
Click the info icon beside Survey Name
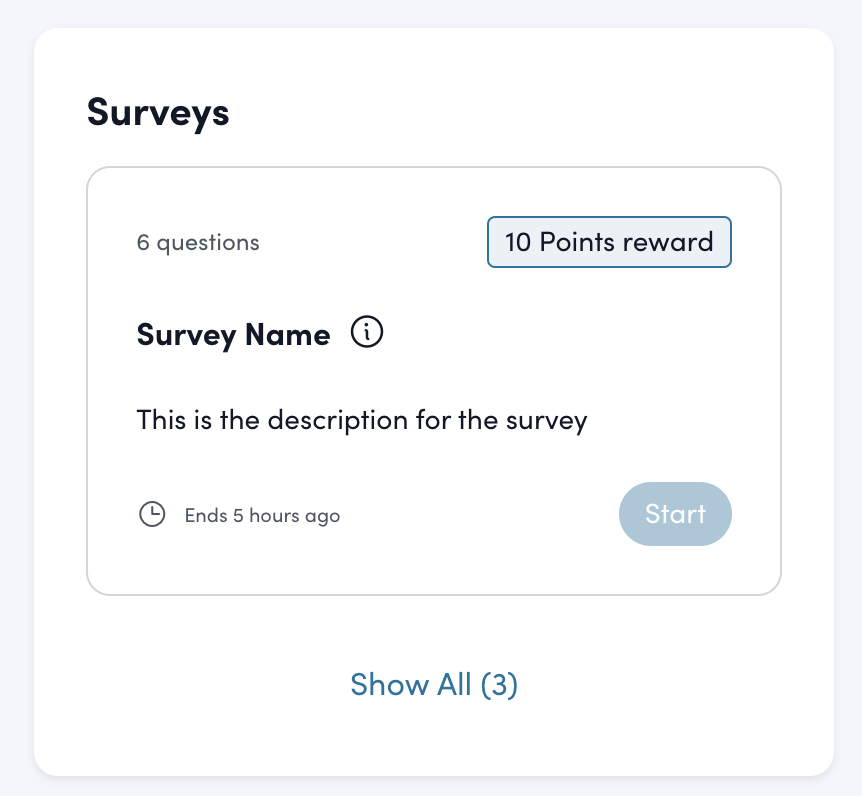click(367, 332)
